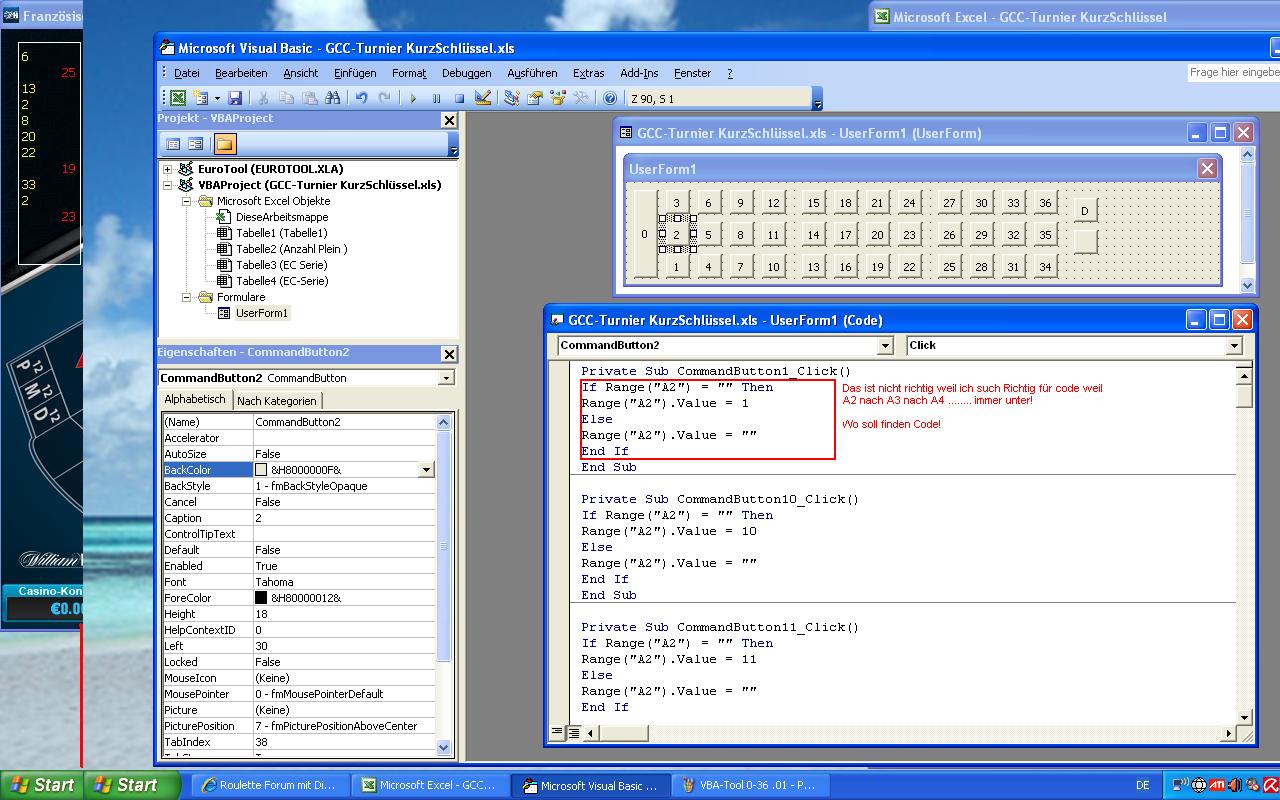Open Bearbeiten menu
This screenshot has height=800, width=1280.
tap(241, 73)
